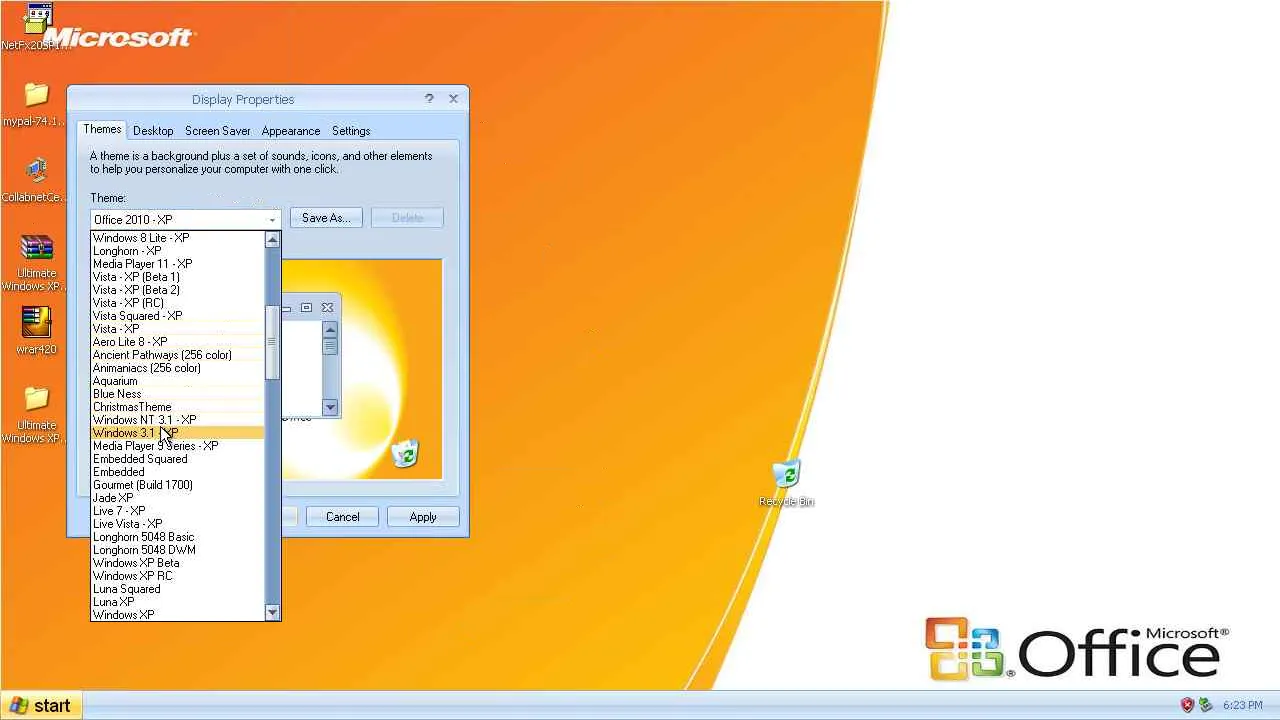This screenshot has width=1280, height=720.
Task: Select the Luna XP theme
Action: pyautogui.click(x=178, y=602)
